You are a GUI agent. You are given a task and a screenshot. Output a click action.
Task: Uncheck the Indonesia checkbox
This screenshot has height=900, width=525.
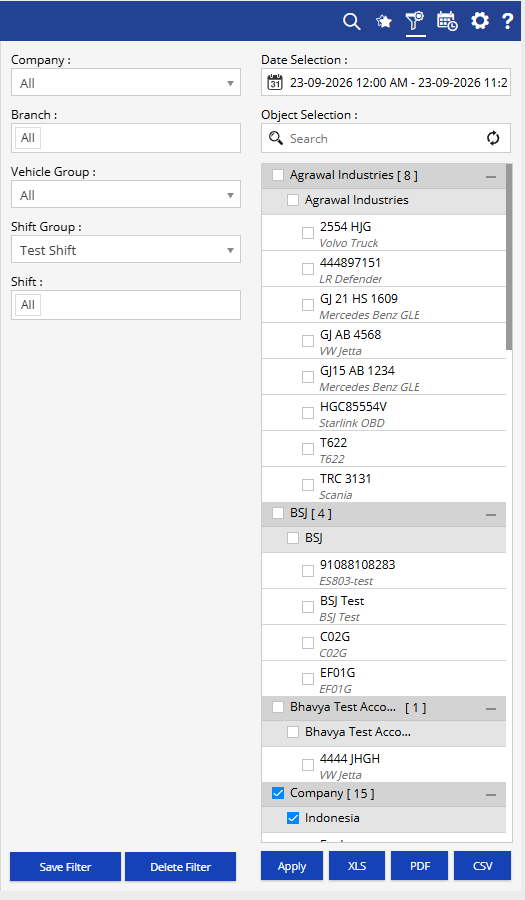click(293, 818)
